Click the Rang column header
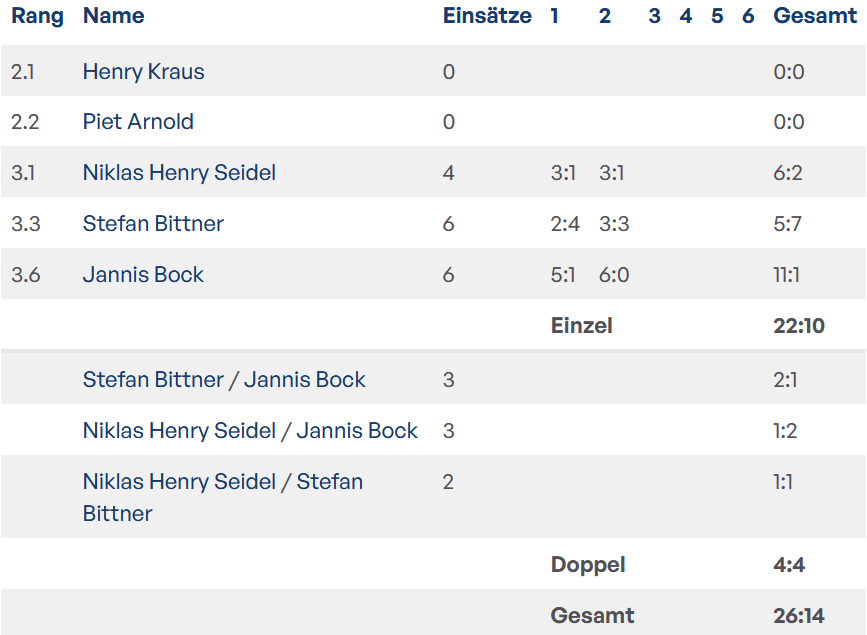 point(37,16)
